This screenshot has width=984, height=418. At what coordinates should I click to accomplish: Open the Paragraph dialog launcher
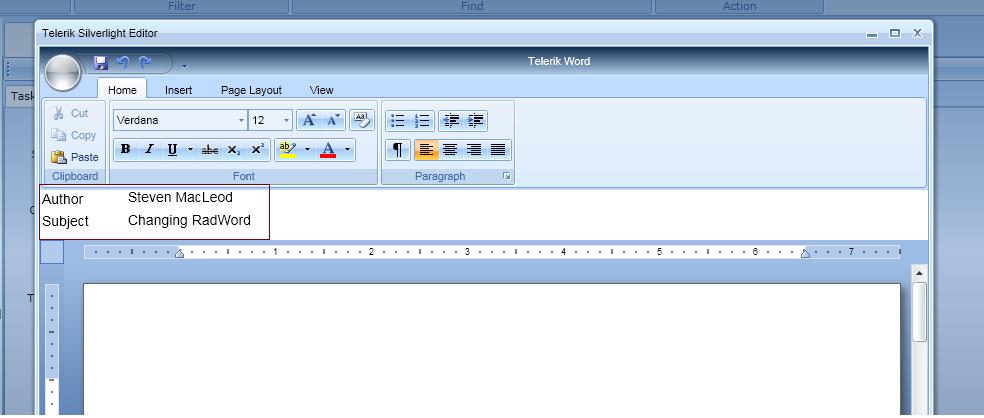(x=506, y=177)
